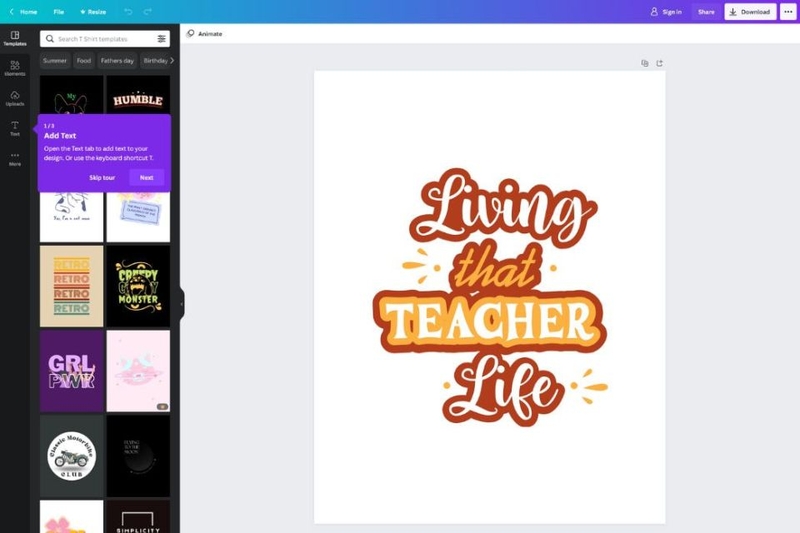Click Sign in

click(x=666, y=12)
